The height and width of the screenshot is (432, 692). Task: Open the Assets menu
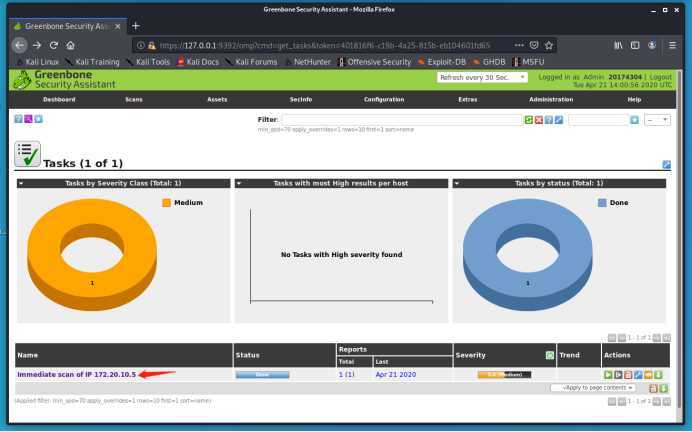(x=217, y=100)
